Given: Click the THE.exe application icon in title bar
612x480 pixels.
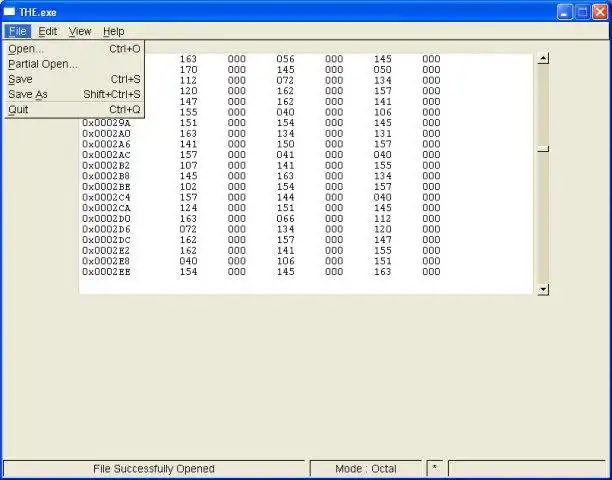Looking at the screenshot, I should [x=9, y=12].
